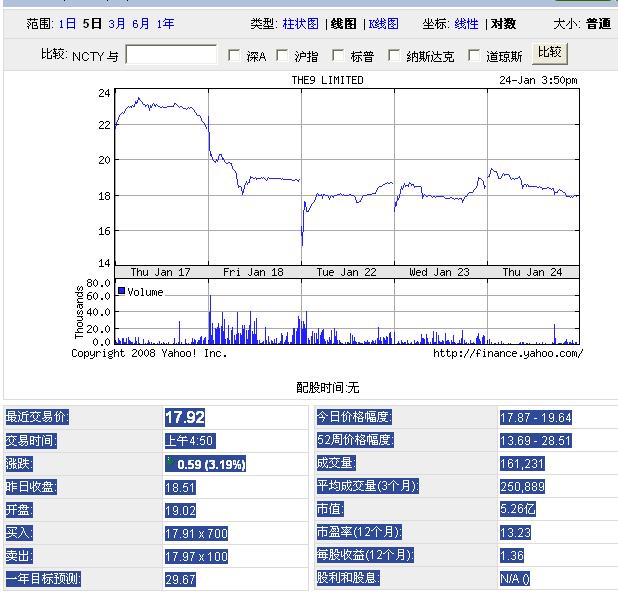Tick the 深A comparison checkbox
The image size is (618, 600).
click(x=234, y=55)
